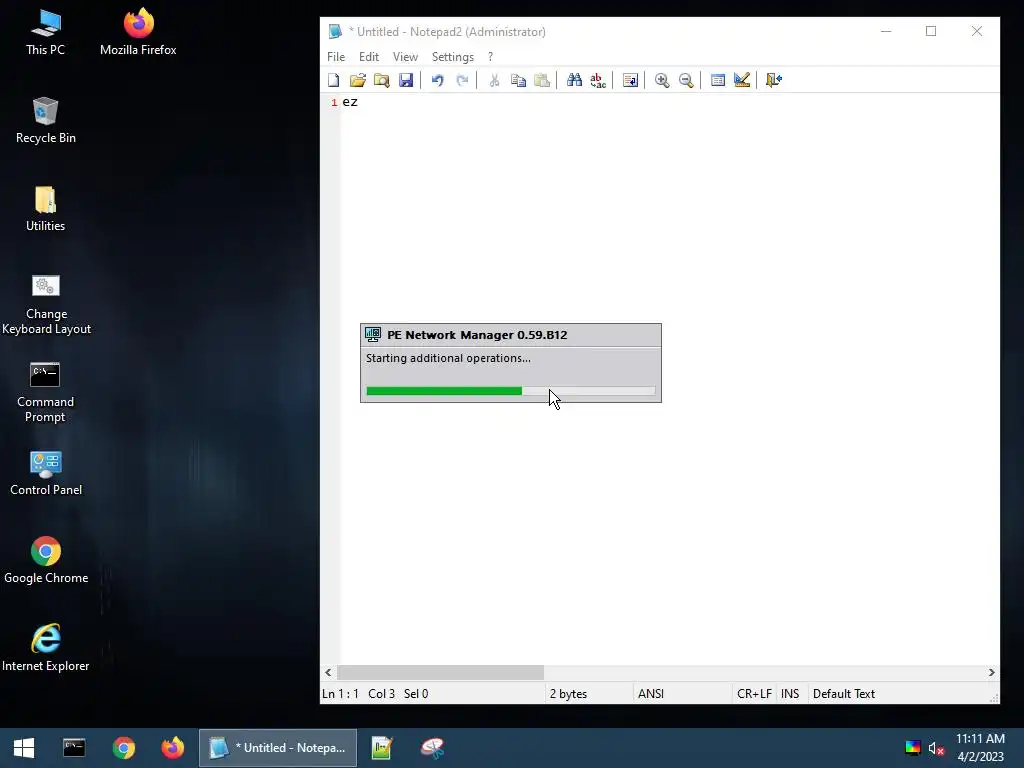Click the CR+LF line ending status entry
The height and width of the screenshot is (768, 1024).
tap(754, 694)
